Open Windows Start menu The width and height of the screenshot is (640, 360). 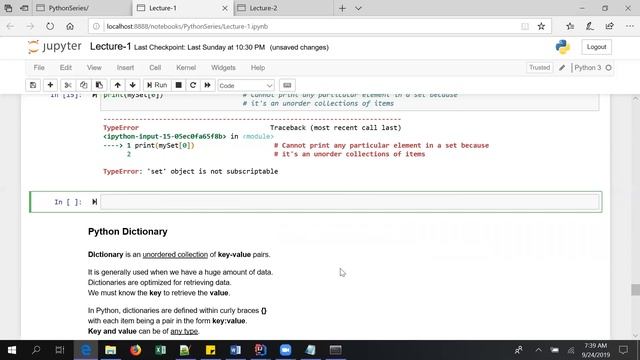[12, 350]
